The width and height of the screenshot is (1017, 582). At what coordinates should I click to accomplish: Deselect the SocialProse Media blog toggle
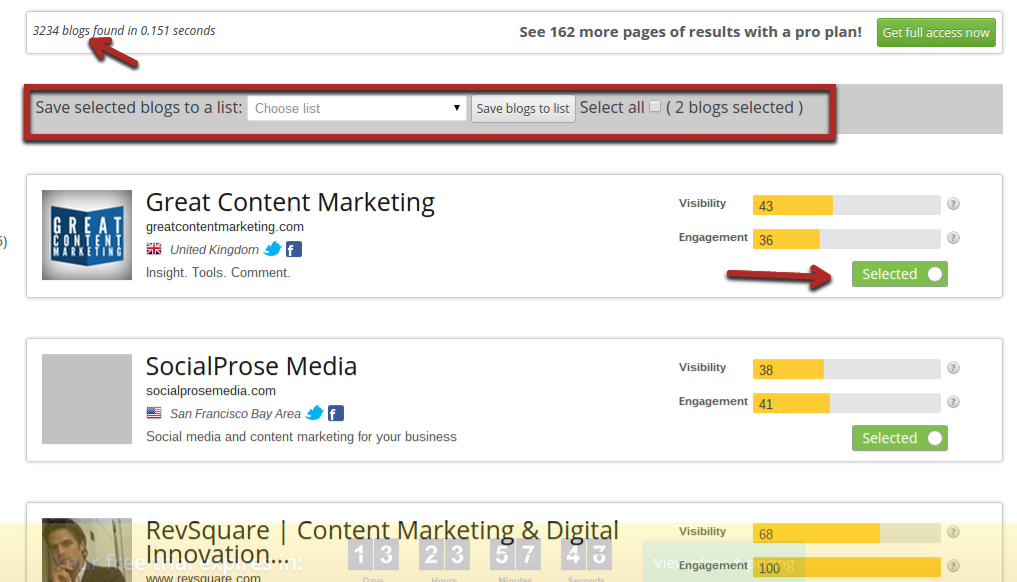[x=900, y=438]
